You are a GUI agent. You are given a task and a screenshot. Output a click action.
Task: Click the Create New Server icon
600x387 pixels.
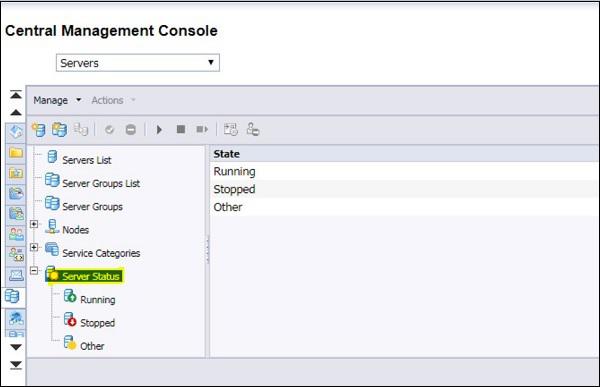click(38, 129)
